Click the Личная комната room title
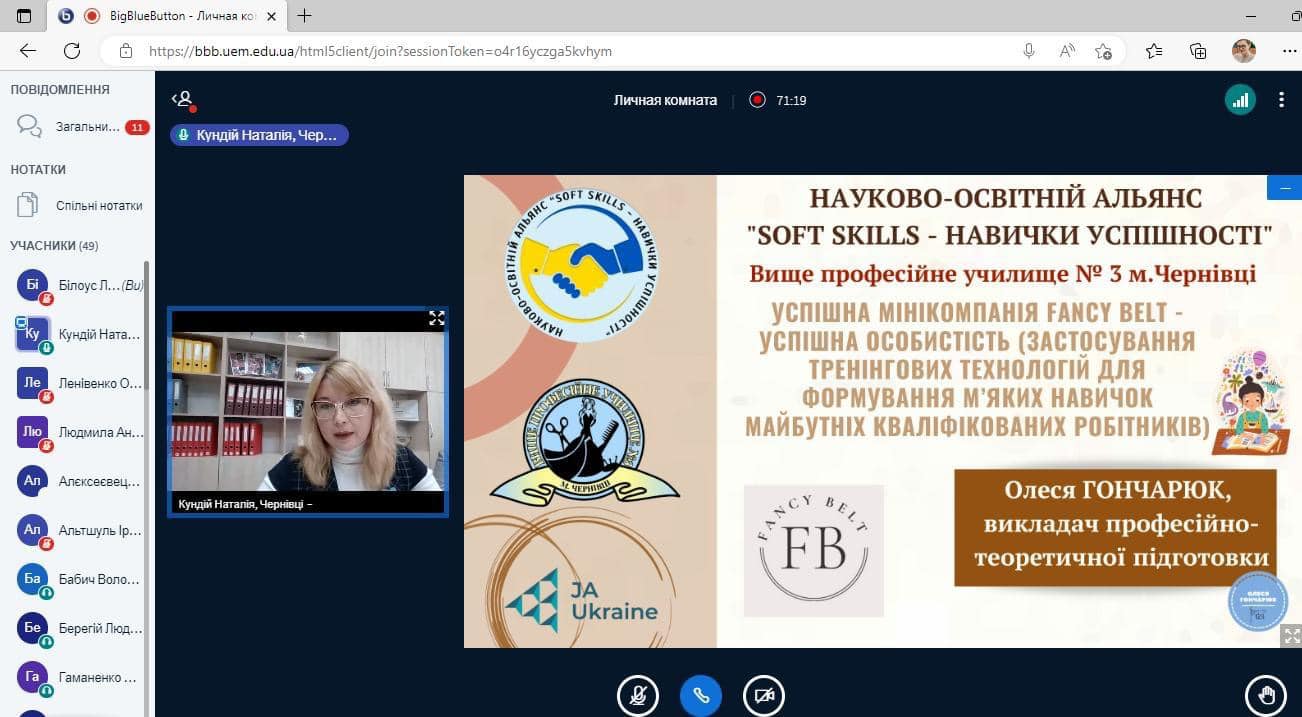Image resolution: width=1302 pixels, height=717 pixels. (665, 100)
